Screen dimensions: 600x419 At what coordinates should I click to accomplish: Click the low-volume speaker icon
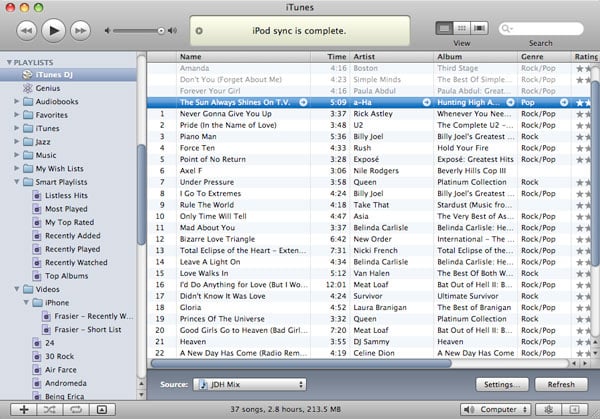pos(108,31)
